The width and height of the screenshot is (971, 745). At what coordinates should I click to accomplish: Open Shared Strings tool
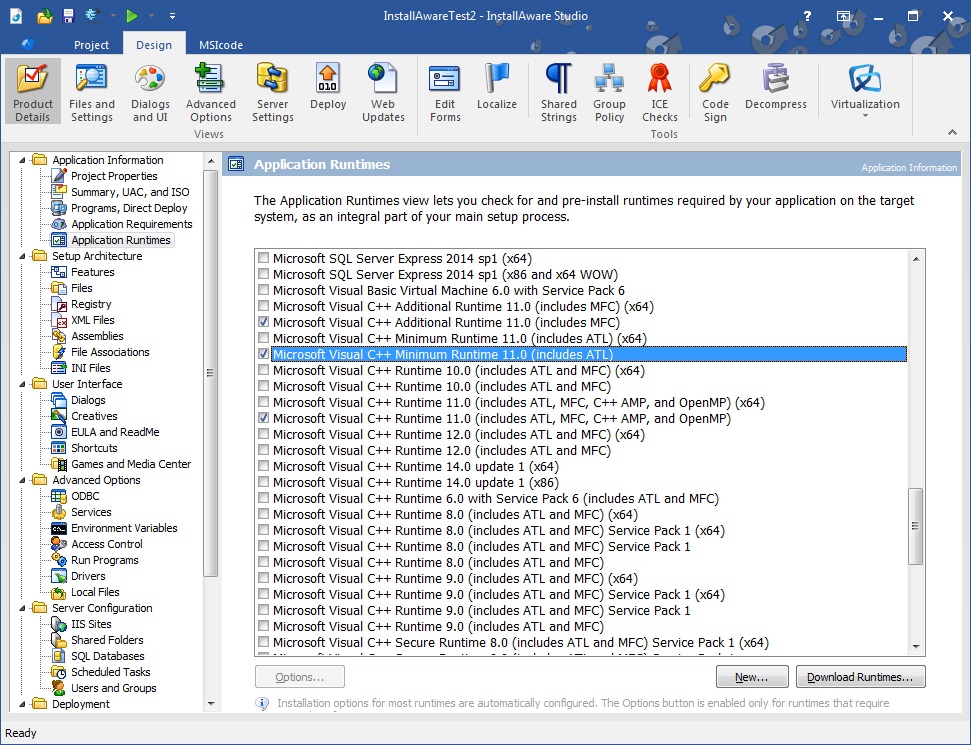[x=559, y=92]
